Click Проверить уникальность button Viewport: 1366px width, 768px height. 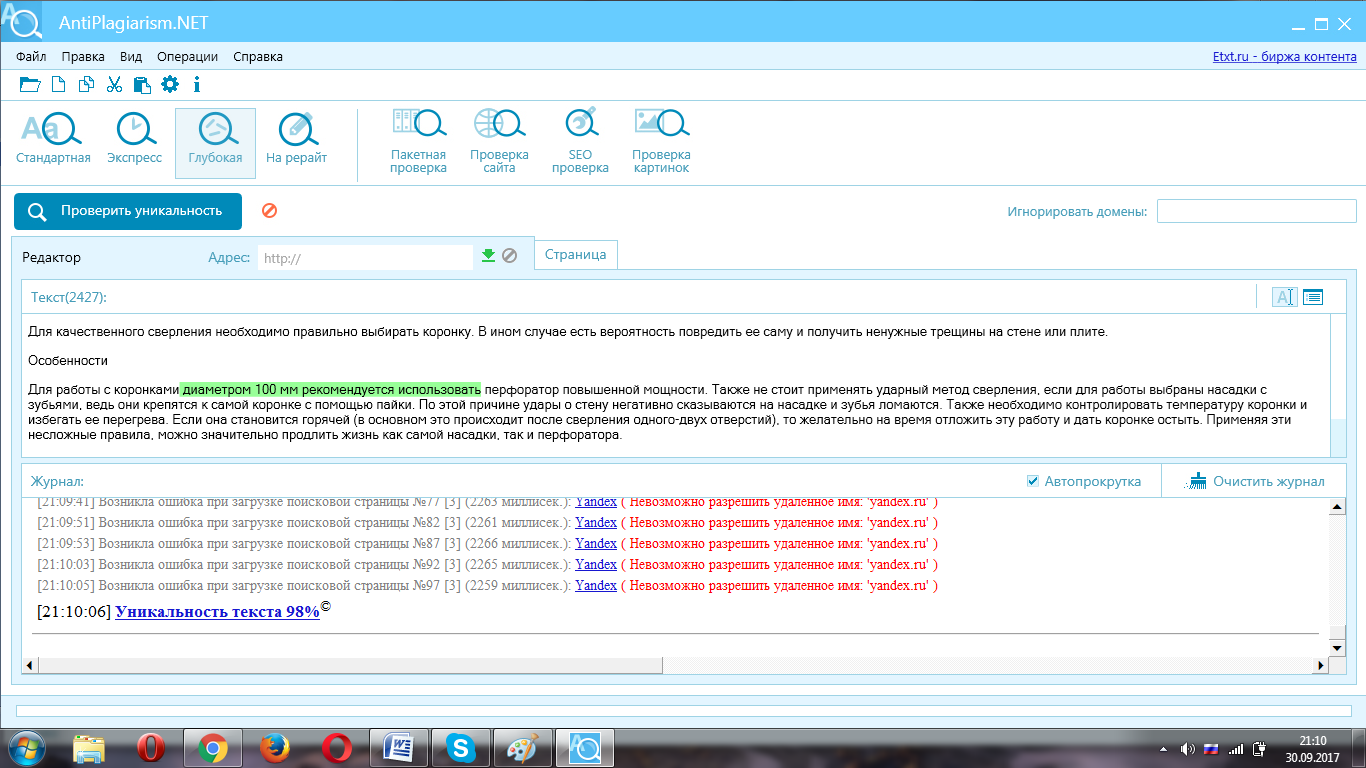(128, 211)
